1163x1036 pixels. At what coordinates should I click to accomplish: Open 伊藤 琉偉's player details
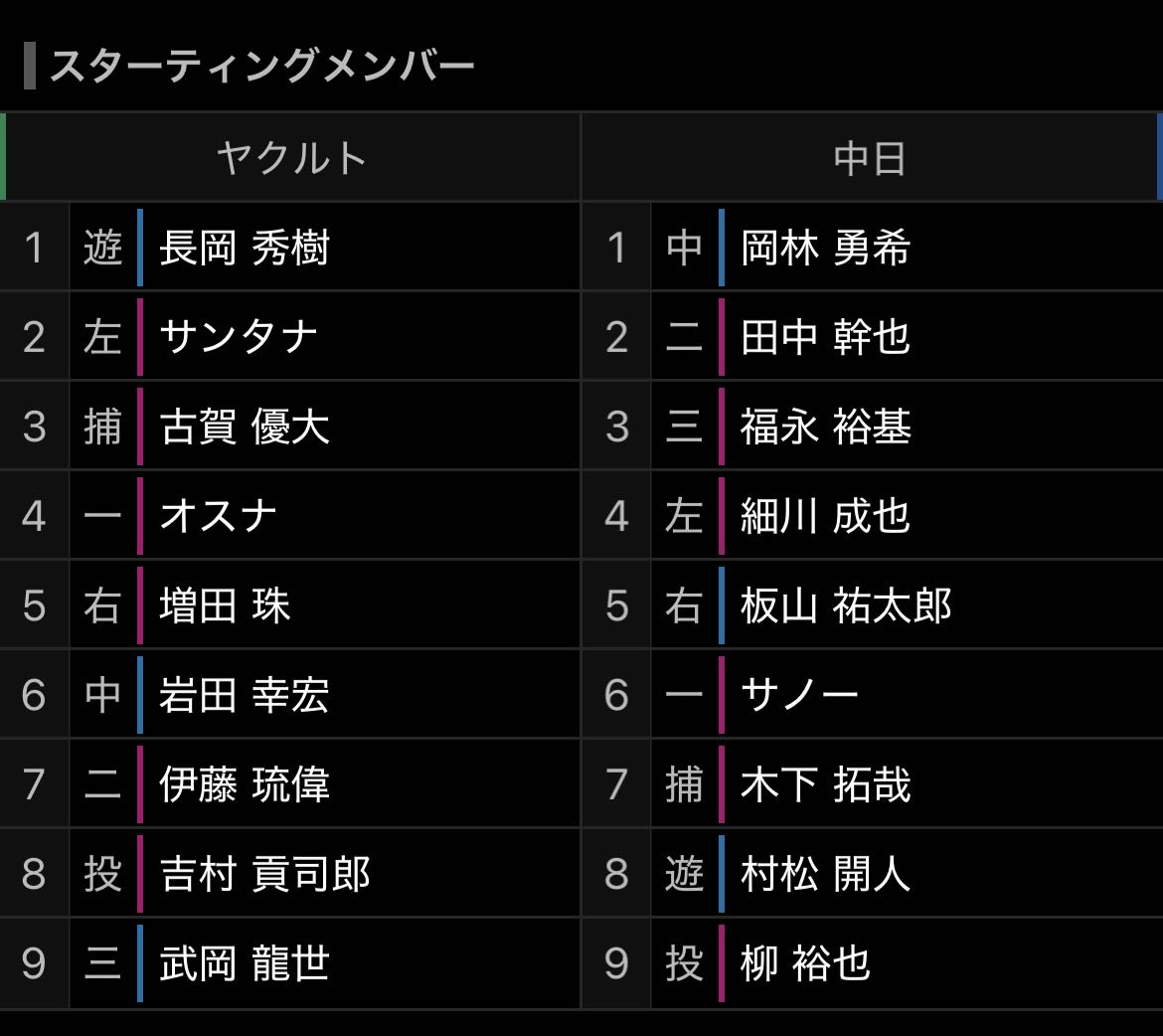pyautogui.click(x=245, y=784)
